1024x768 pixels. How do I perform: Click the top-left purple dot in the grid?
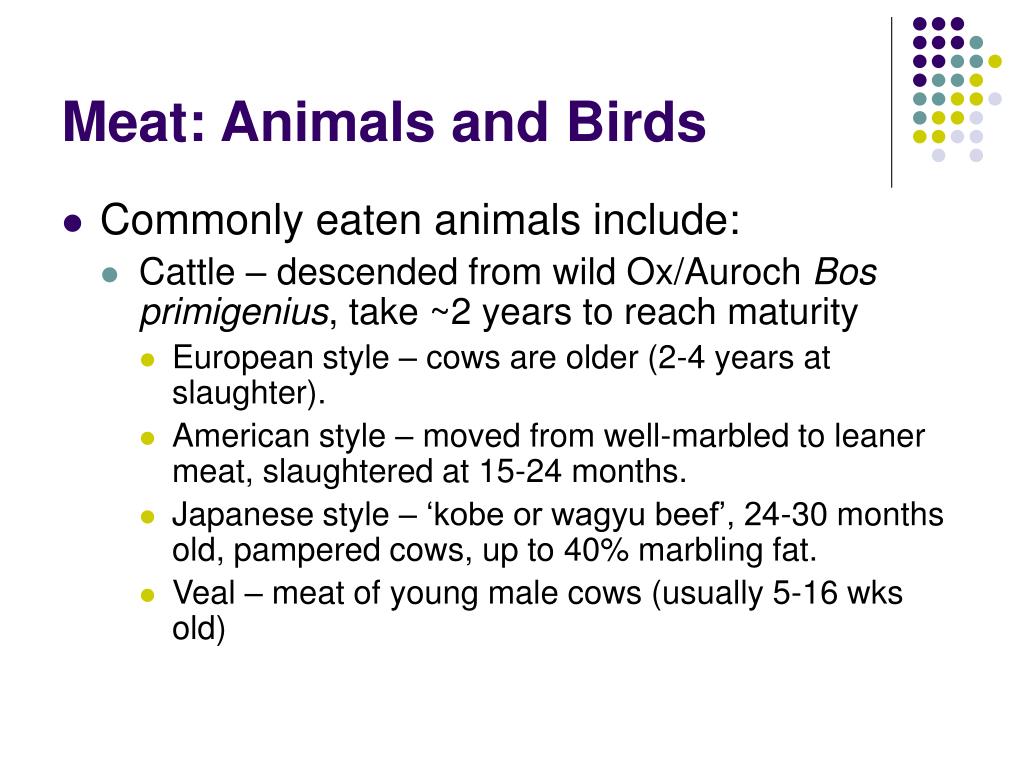[x=920, y=24]
